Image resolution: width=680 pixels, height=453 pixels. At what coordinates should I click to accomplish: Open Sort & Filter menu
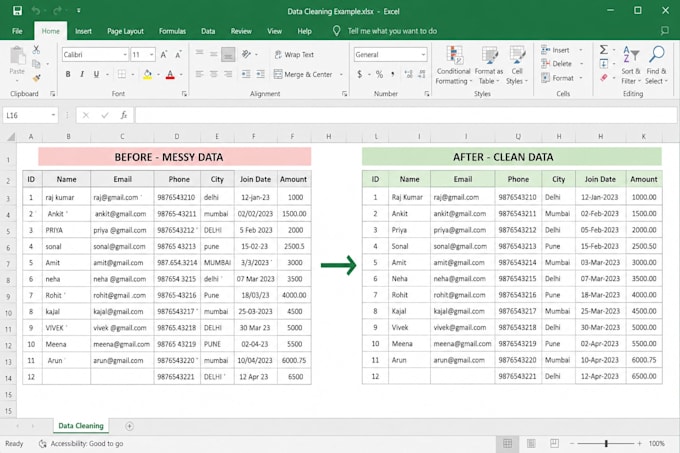(x=631, y=65)
